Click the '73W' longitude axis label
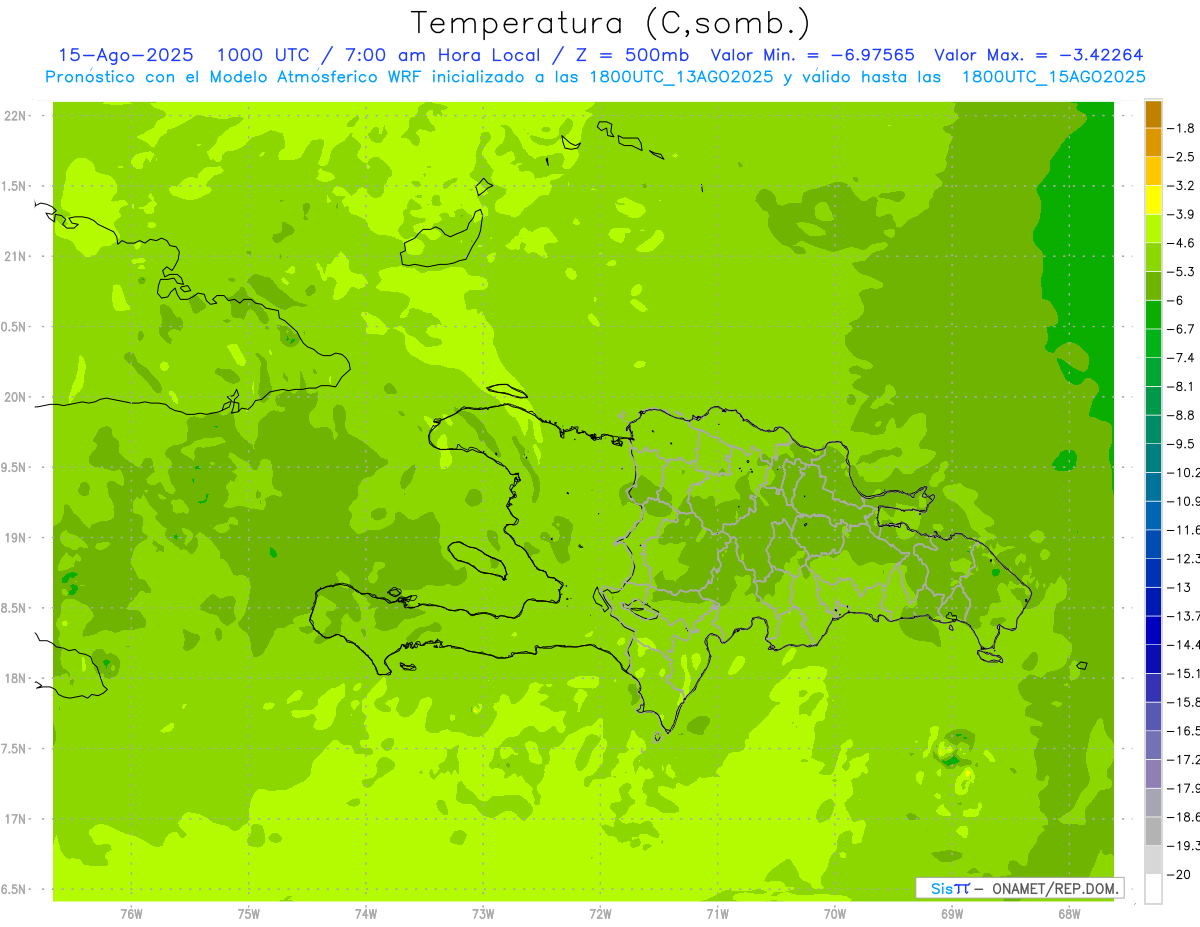The width and height of the screenshot is (1200, 927). coord(483,914)
